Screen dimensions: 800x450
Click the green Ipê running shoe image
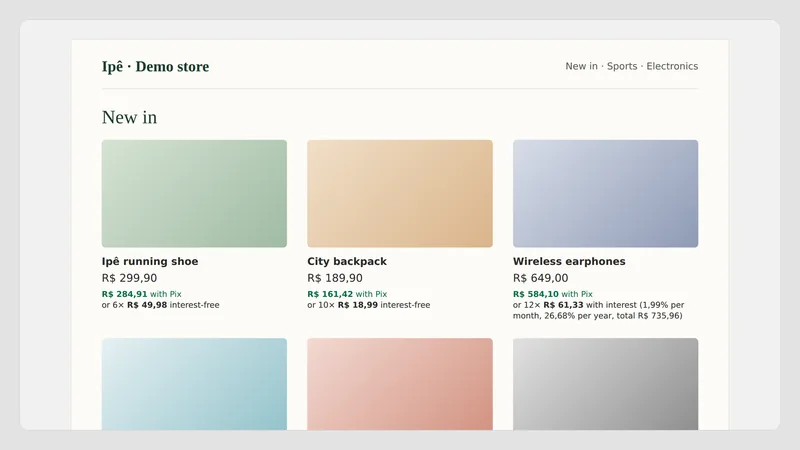pyautogui.click(x=194, y=193)
